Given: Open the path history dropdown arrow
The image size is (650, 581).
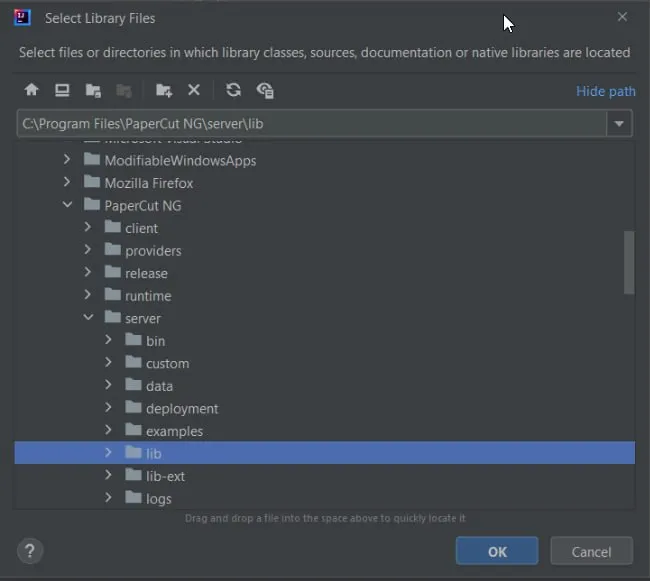Looking at the screenshot, I should pos(619,123).
